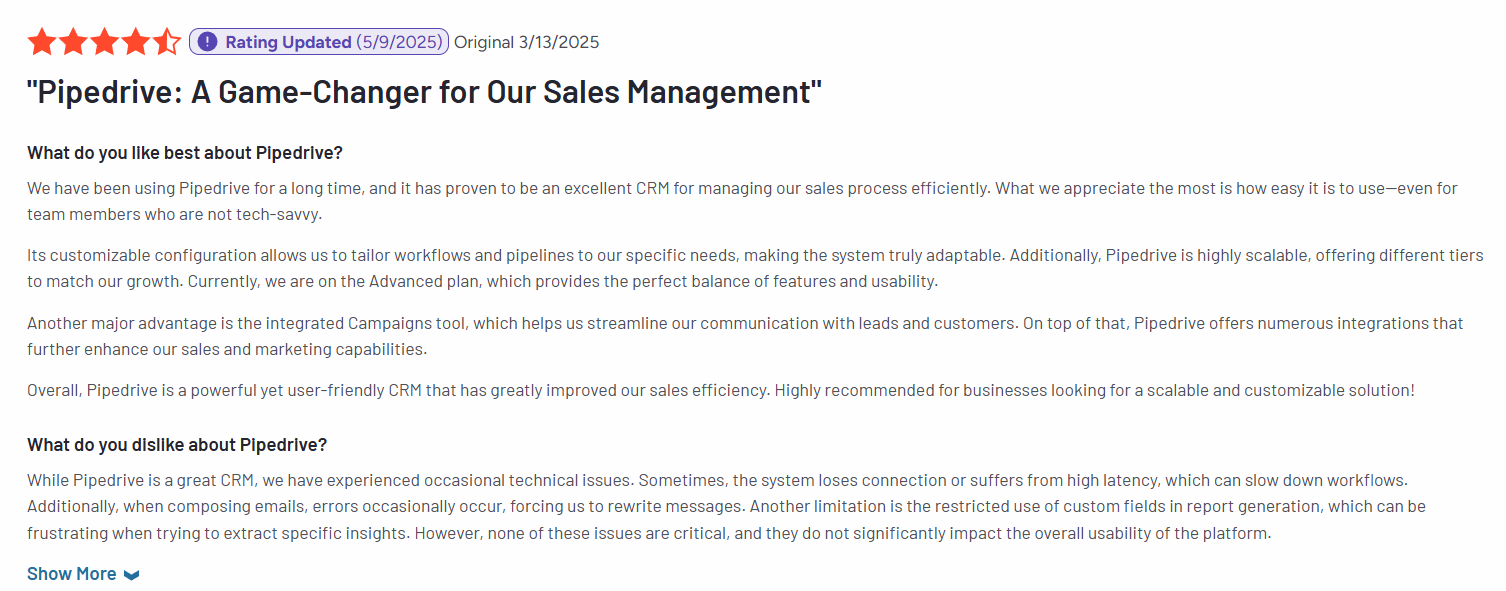
Task: Click the 'What do you dislike' heading
Action: (x=177, y=445)
